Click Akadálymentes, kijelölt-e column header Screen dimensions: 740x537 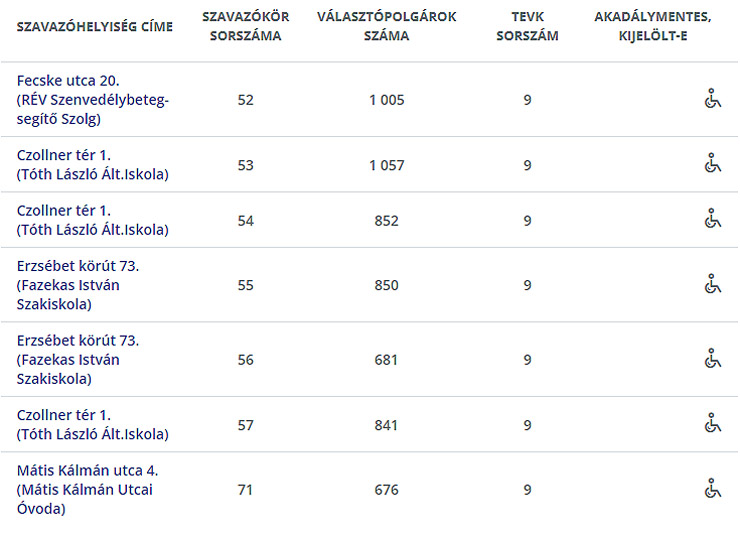coord(653,27)
